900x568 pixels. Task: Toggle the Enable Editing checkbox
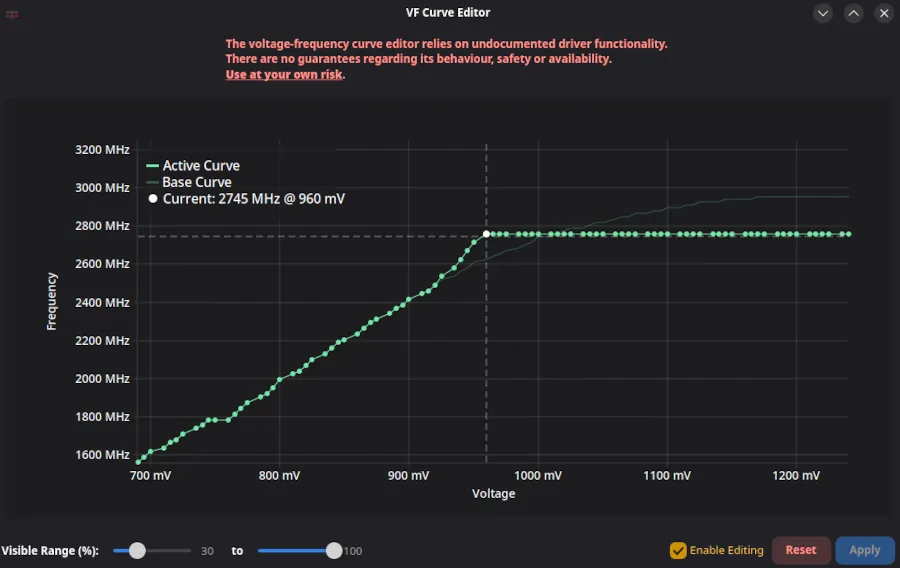pyautogui.click(x=678, y=550)
